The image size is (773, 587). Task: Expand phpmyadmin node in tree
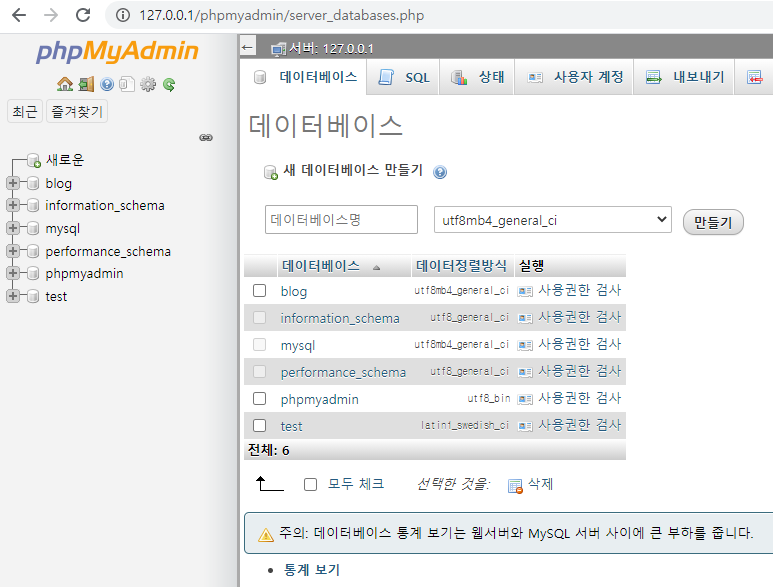coord(13,273)
